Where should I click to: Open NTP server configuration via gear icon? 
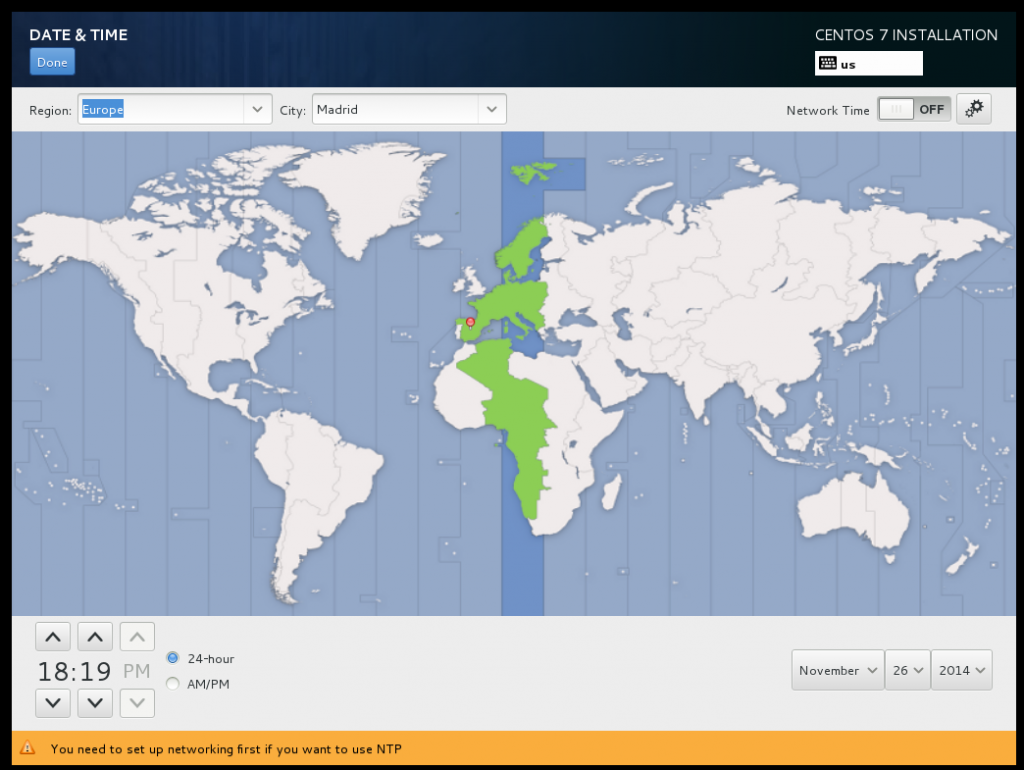[973, 108]
